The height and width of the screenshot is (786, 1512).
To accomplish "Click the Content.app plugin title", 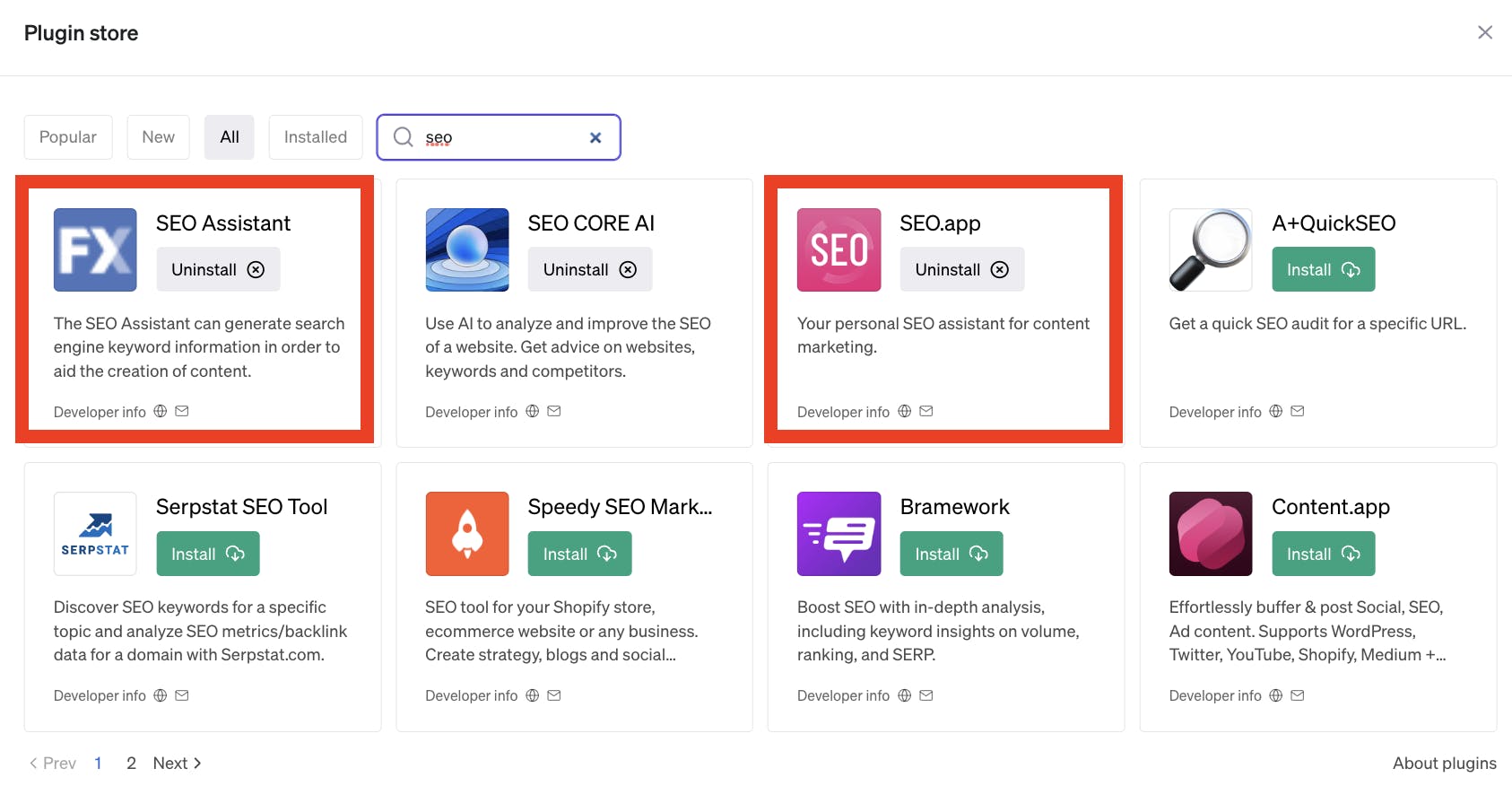I will 1331,507.
